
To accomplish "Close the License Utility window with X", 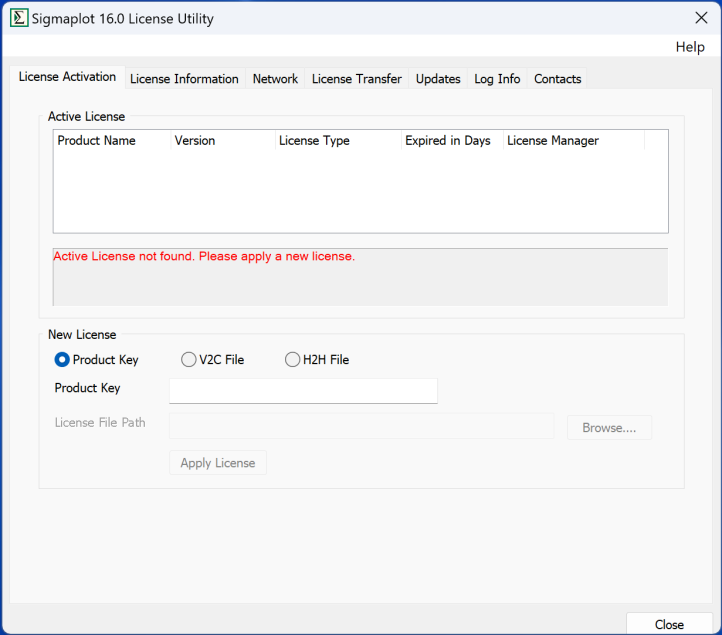I will point(701,18).
